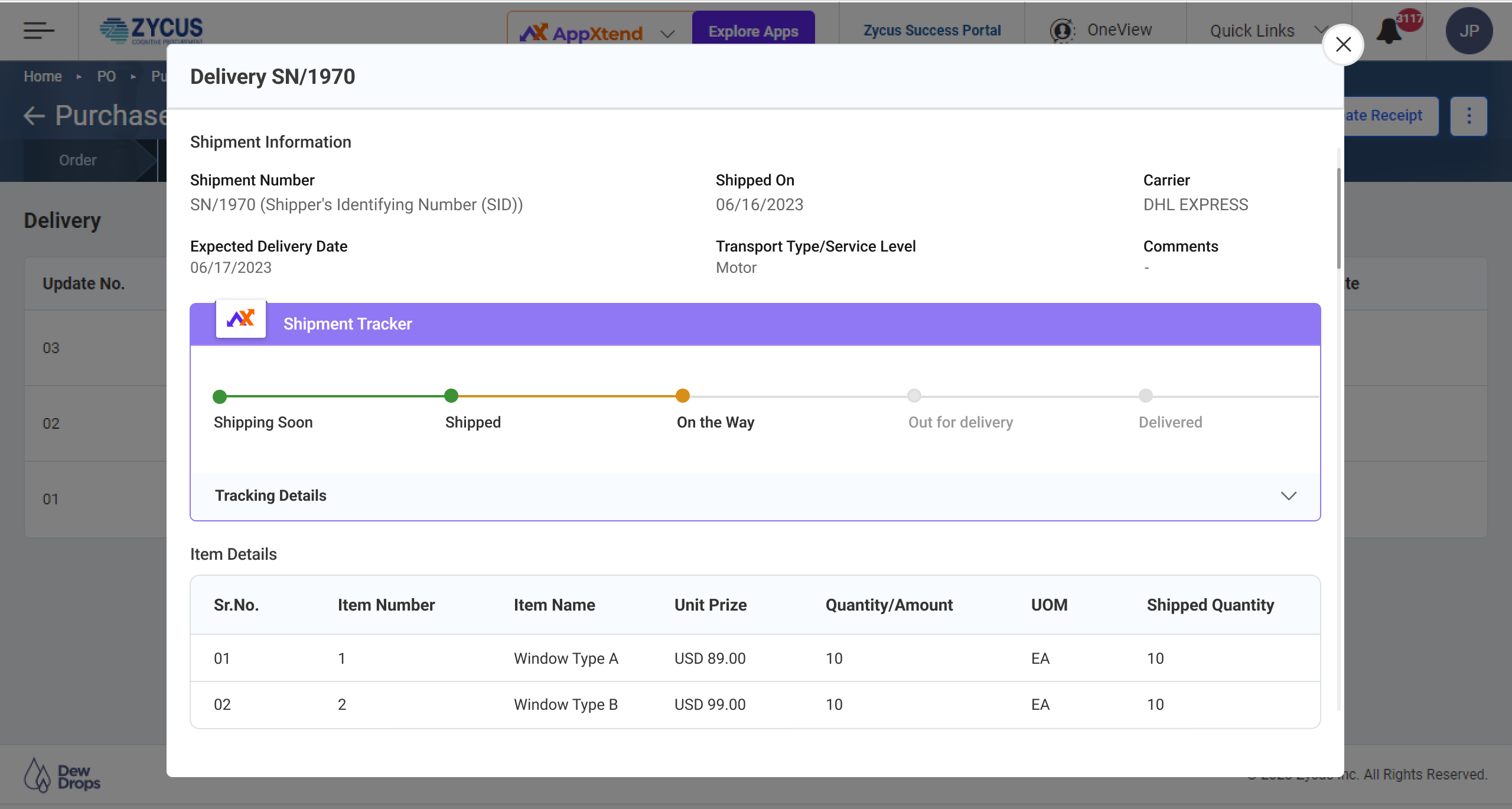
Task: Expand the Tracking Details section
Action: tap(1288, 496)
